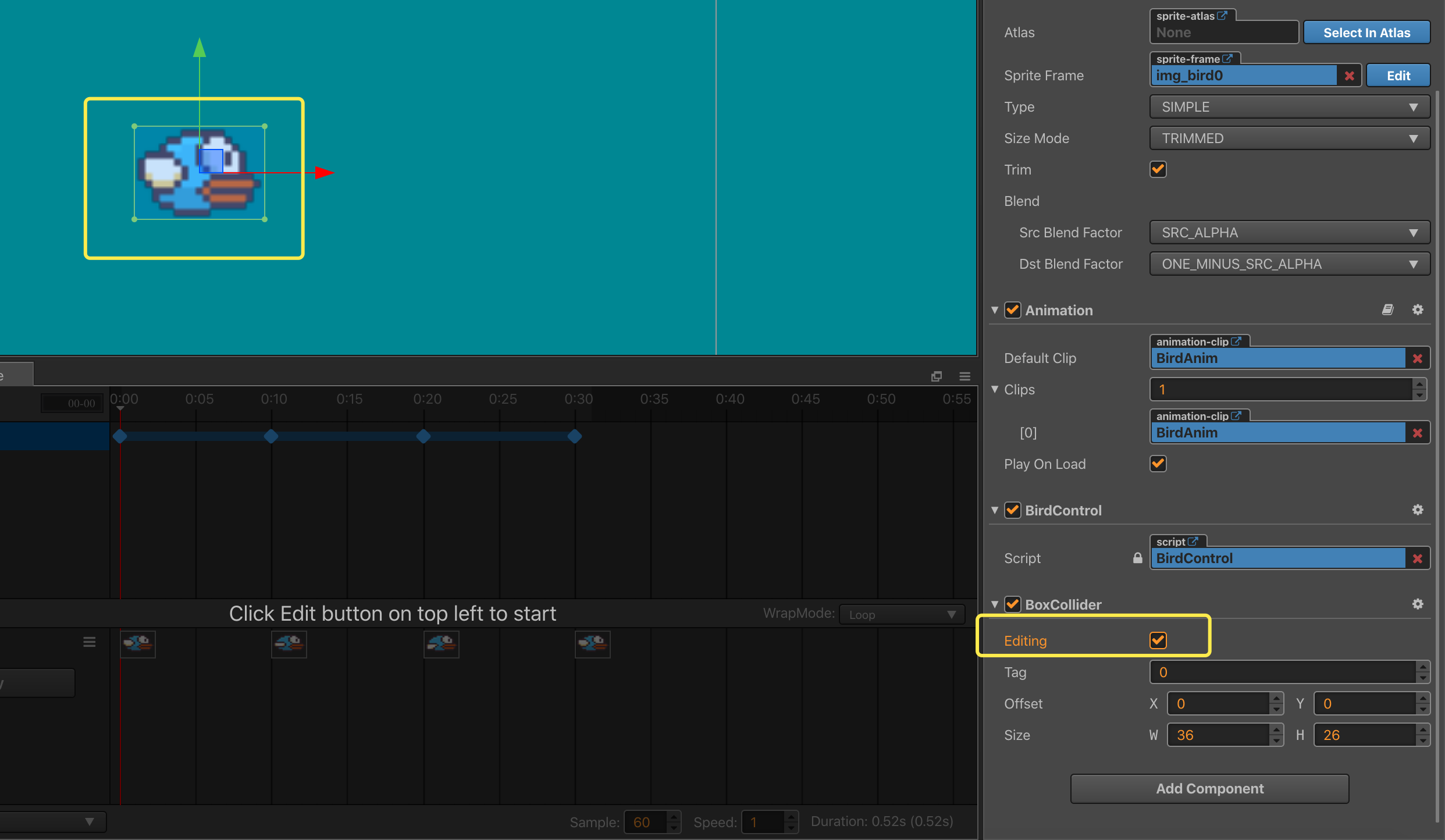This screenshot has height=840, width=1445.
Task: Pop out the timeline panel
Action: click(937, 376)
